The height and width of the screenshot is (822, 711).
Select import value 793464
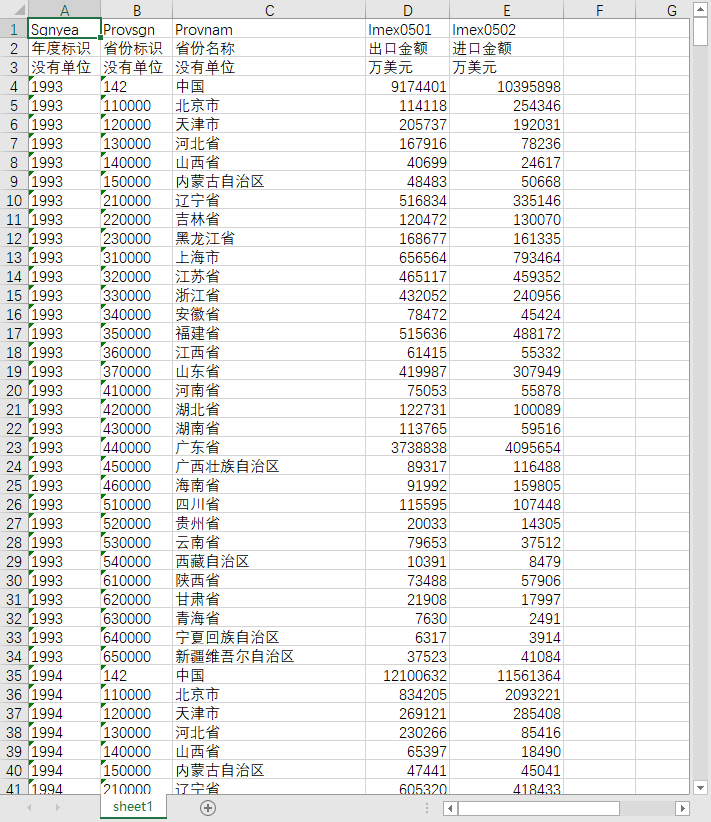click(507, 257)
